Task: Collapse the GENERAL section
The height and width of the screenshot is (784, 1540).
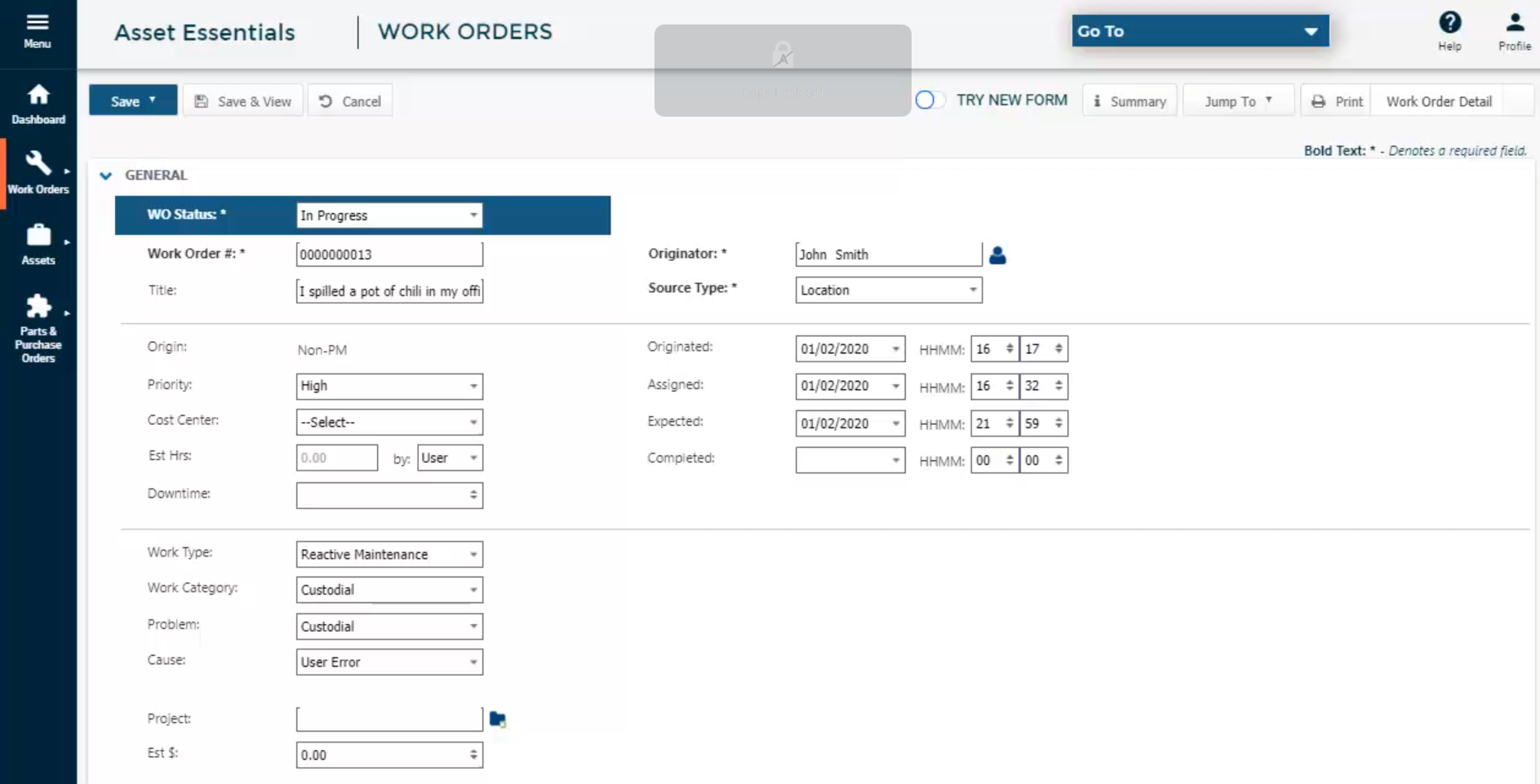Action: pos(105,175)
